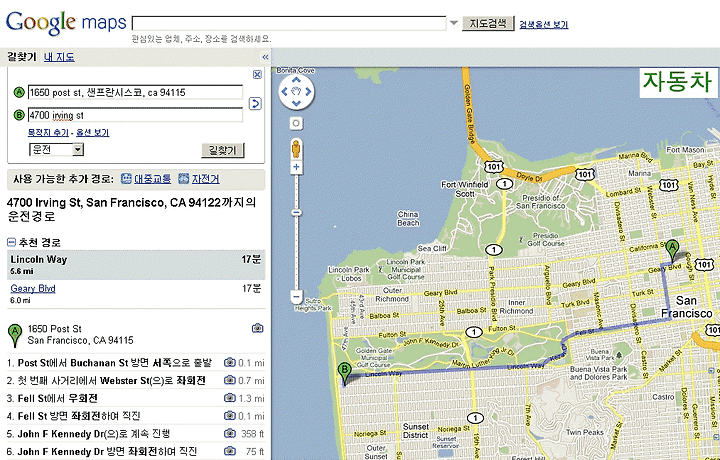This screenshot has width=720, height=460.
Task: Open the bicycle route icon
Action: tap(184, 179)
